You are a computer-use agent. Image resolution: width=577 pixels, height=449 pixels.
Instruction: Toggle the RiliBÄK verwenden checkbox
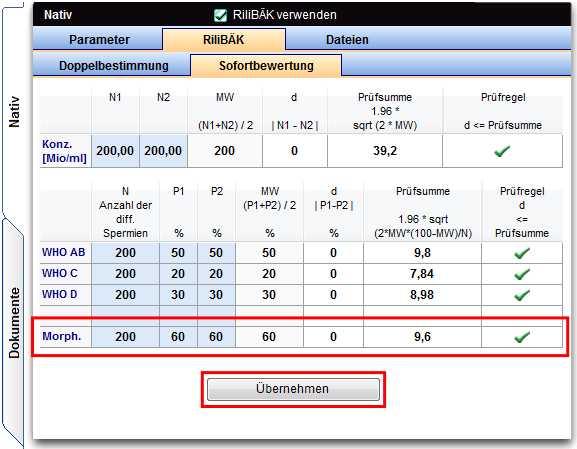(220, 15)
